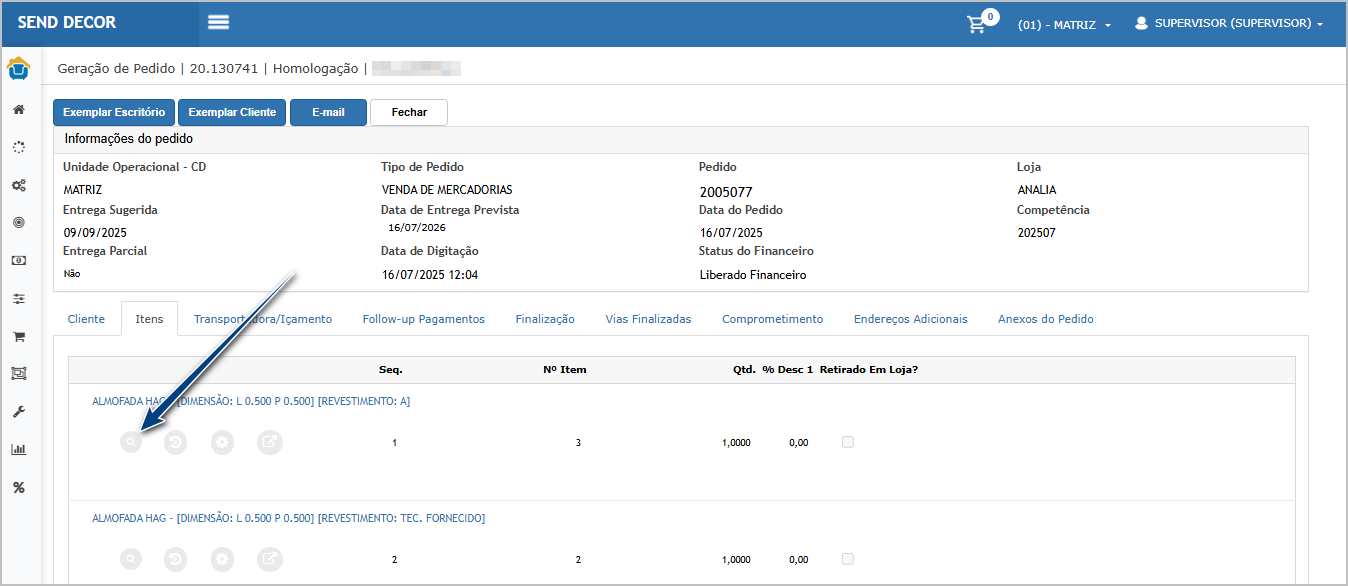Check Retirado Em Loja for item 1
This screenshot has height=586, width=1348.
point(848,442)
